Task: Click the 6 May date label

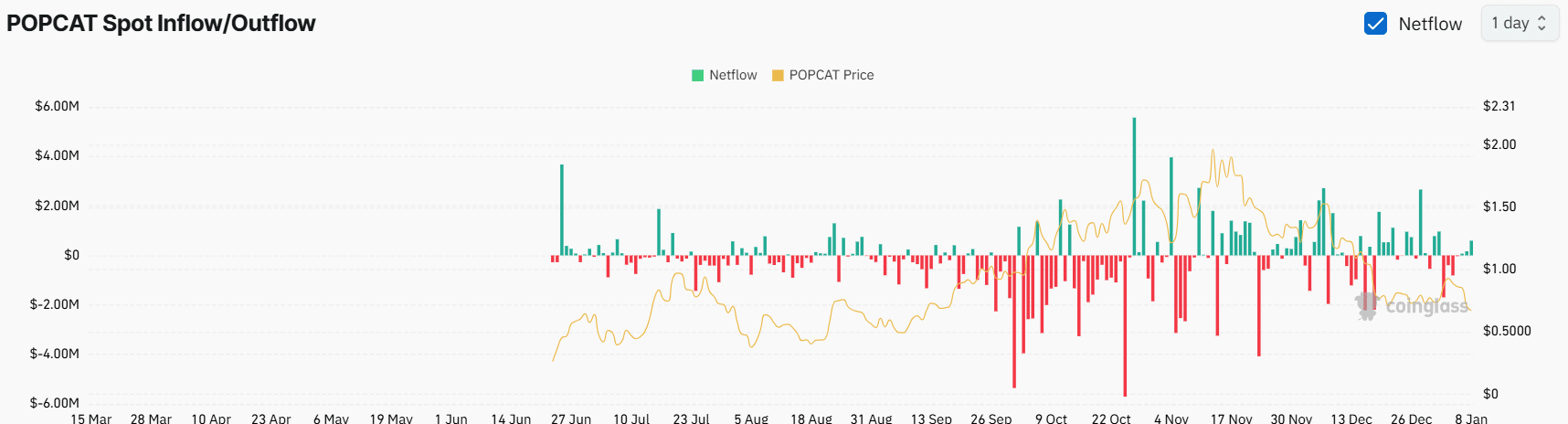Action: 331,418
